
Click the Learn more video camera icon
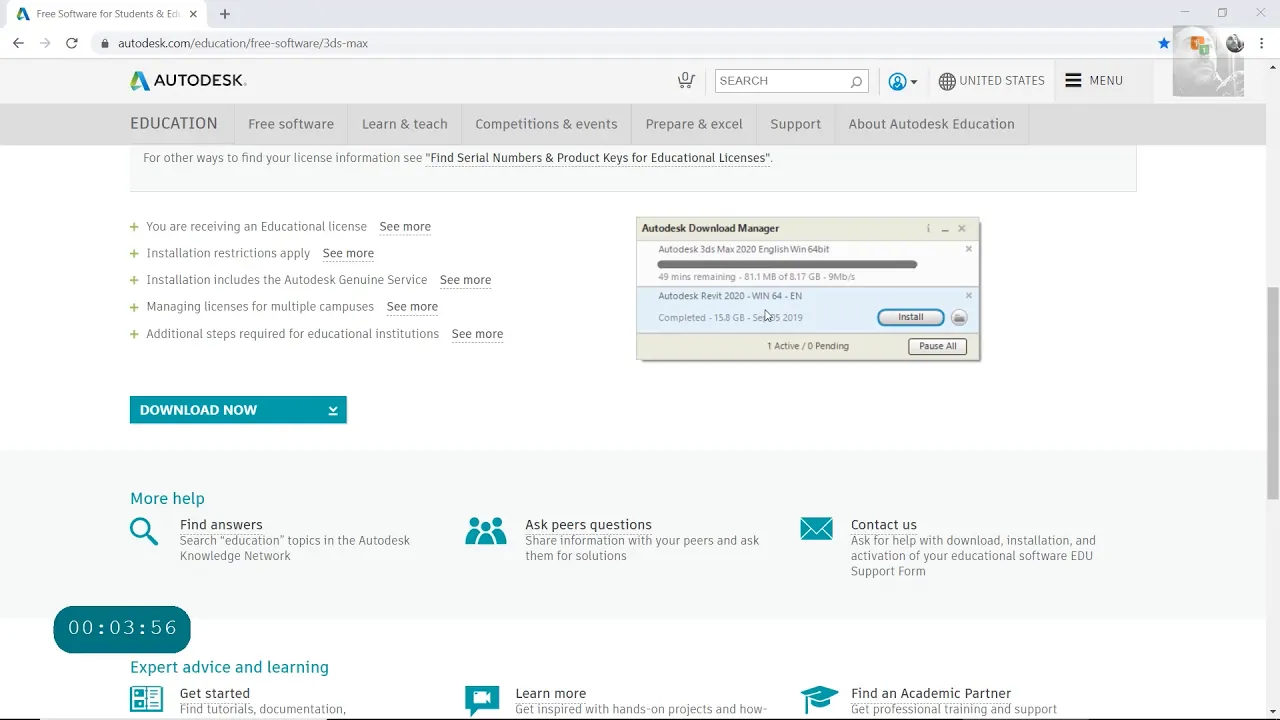tap(482, 699)
